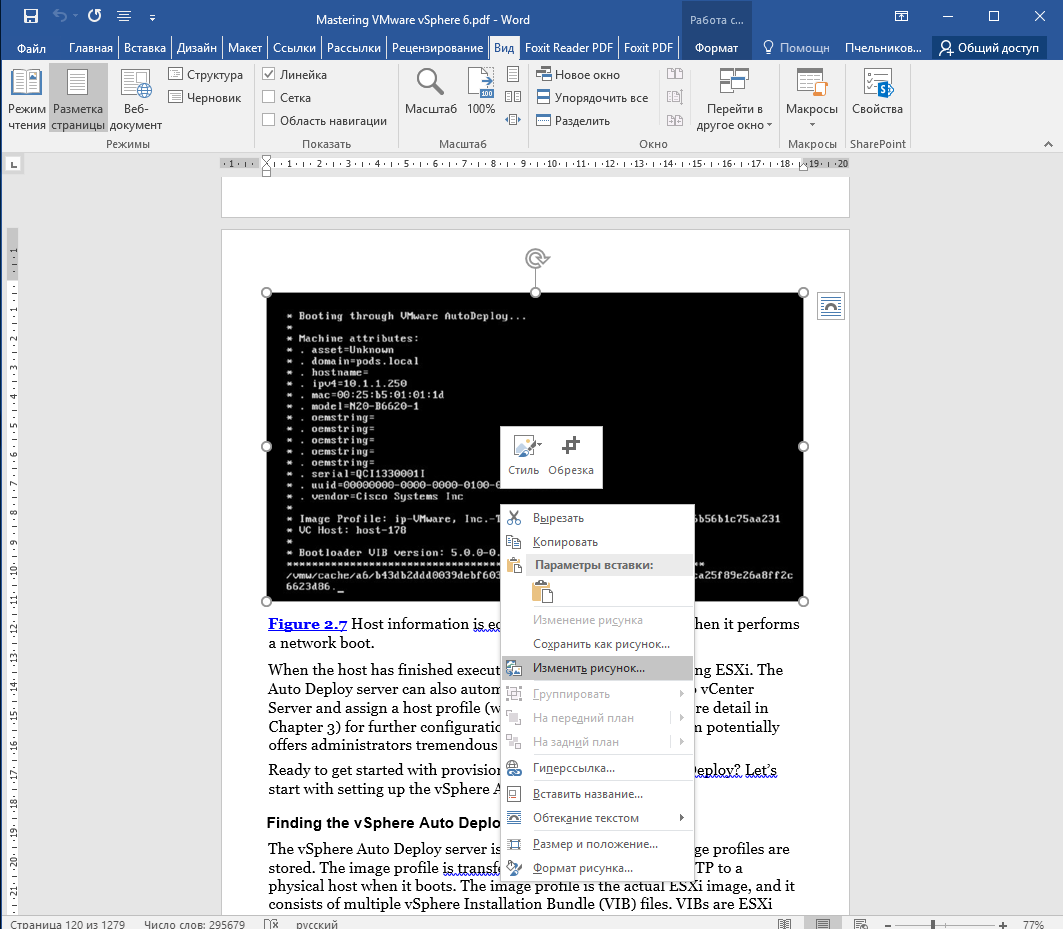The width and height of the screenshot is (1063, 929).
Task: Open the Формат picture tools tab
Action: 716,47
